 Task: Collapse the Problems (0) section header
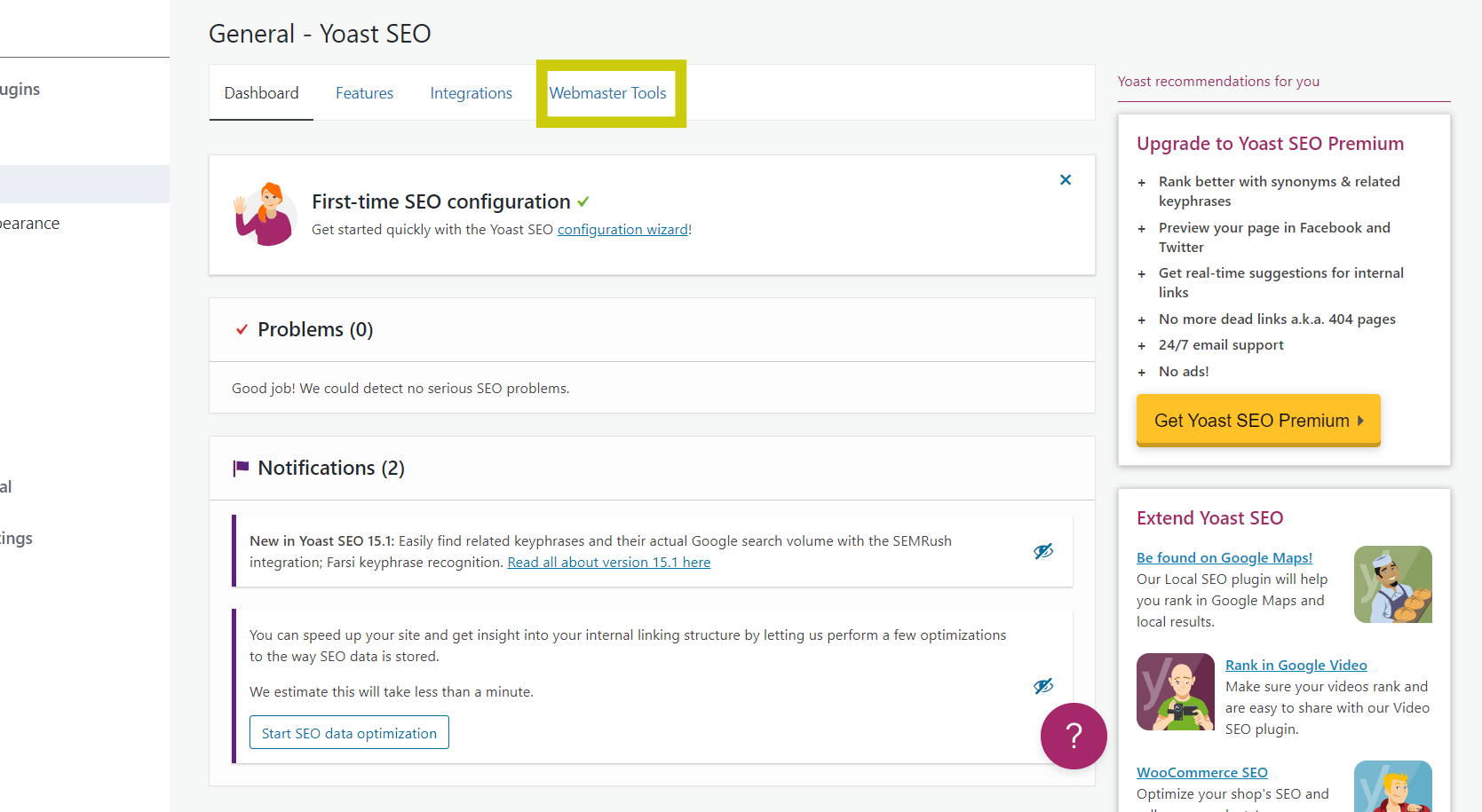click(652, 330)
